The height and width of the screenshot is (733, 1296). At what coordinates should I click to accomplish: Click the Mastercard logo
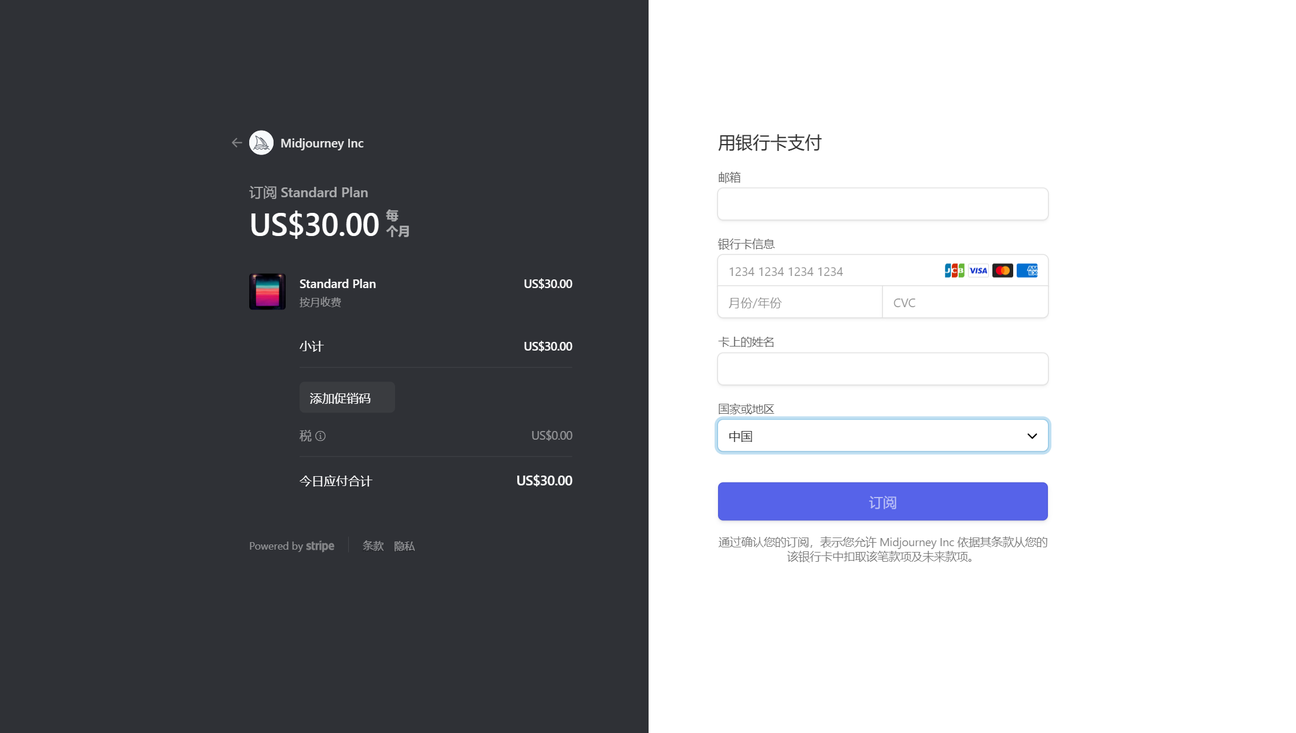point(1002,271)
